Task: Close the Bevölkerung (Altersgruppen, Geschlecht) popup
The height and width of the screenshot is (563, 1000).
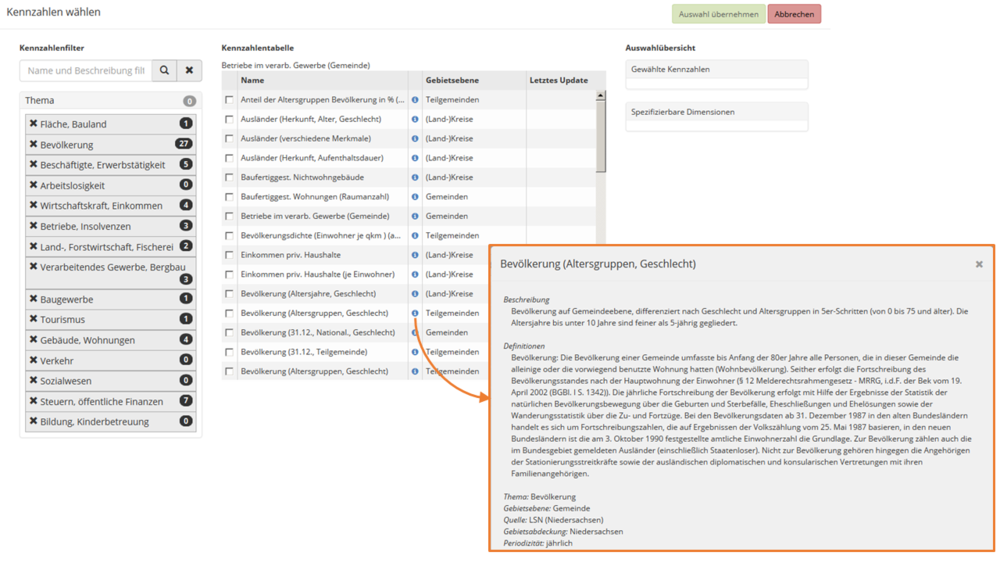Action: tap(979, 264)
